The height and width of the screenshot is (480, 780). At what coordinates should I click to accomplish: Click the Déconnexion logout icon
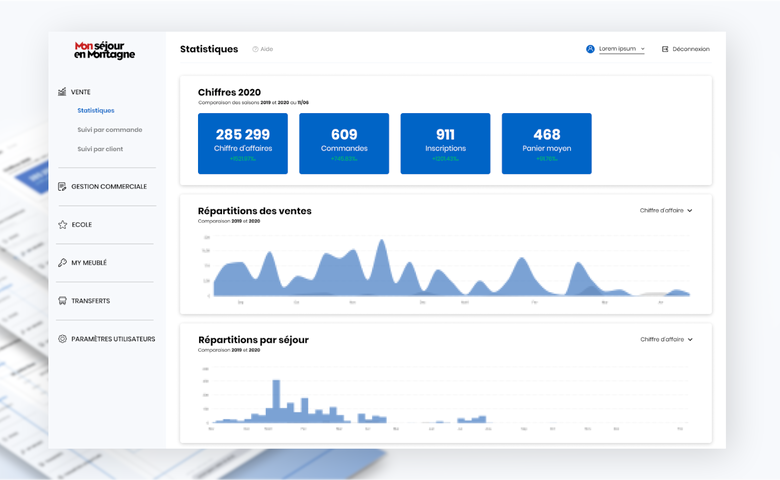click(665, 49)
